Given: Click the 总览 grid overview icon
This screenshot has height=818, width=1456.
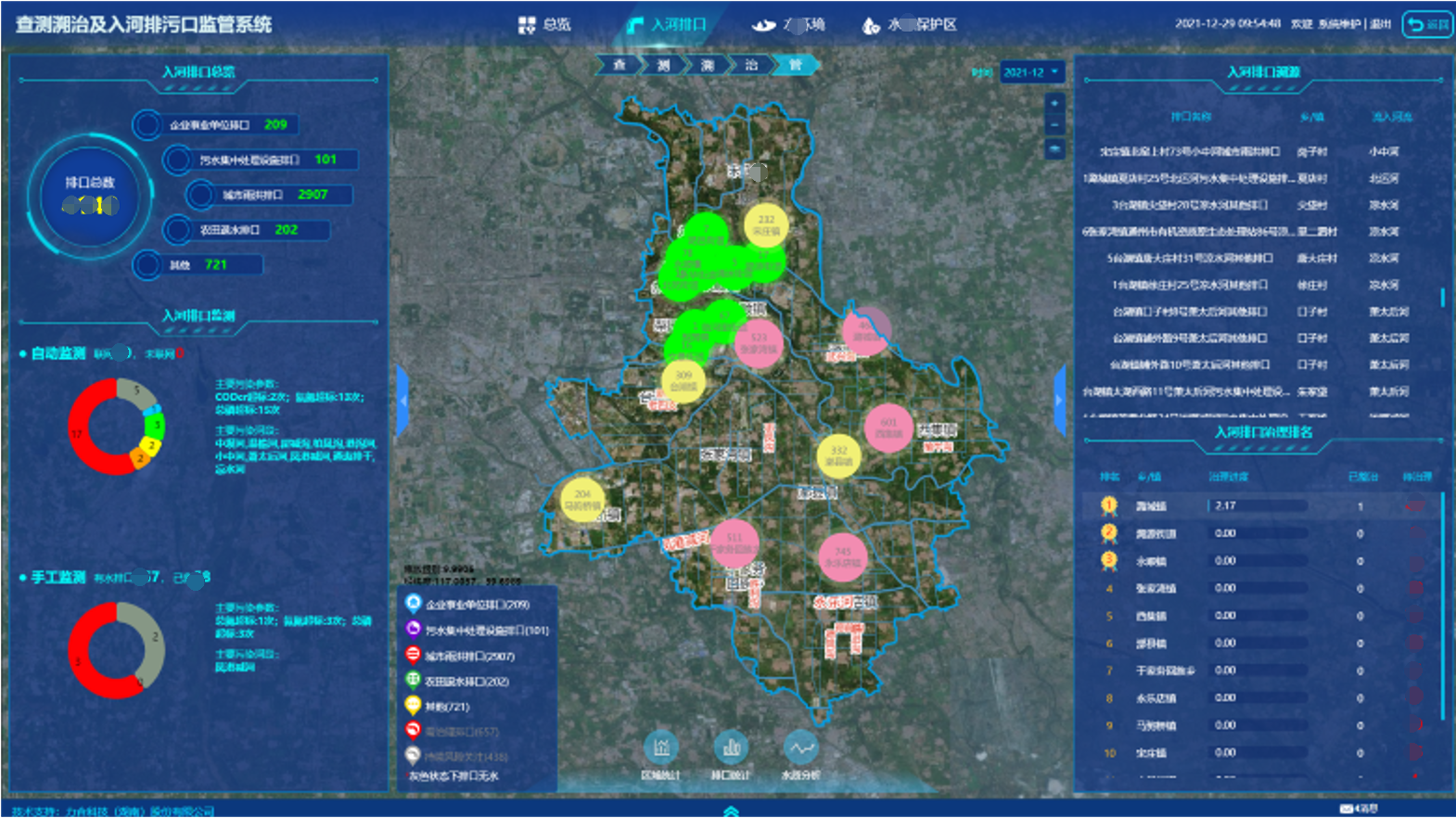Looking at the screenshot, I should pyautogui.click(x=527, y=25).
